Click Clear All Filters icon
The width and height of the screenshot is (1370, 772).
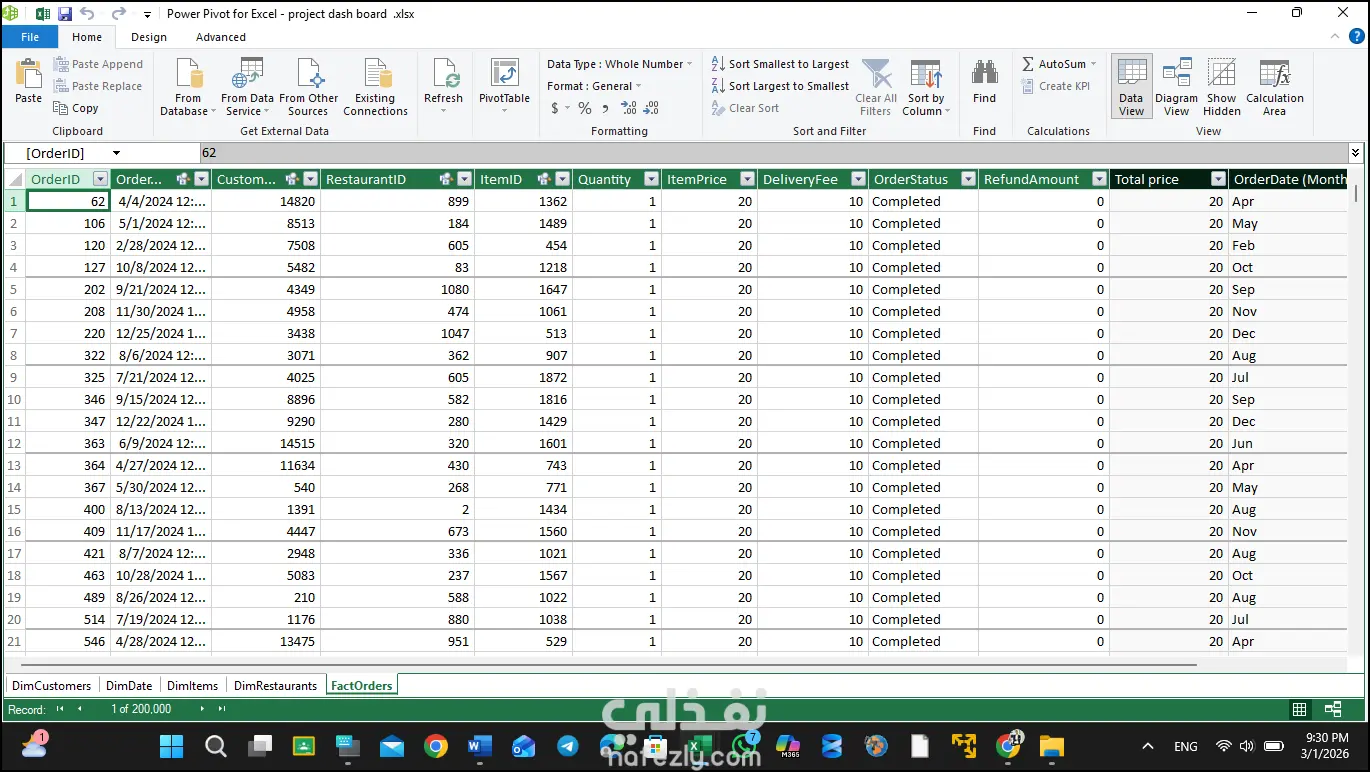875,77
